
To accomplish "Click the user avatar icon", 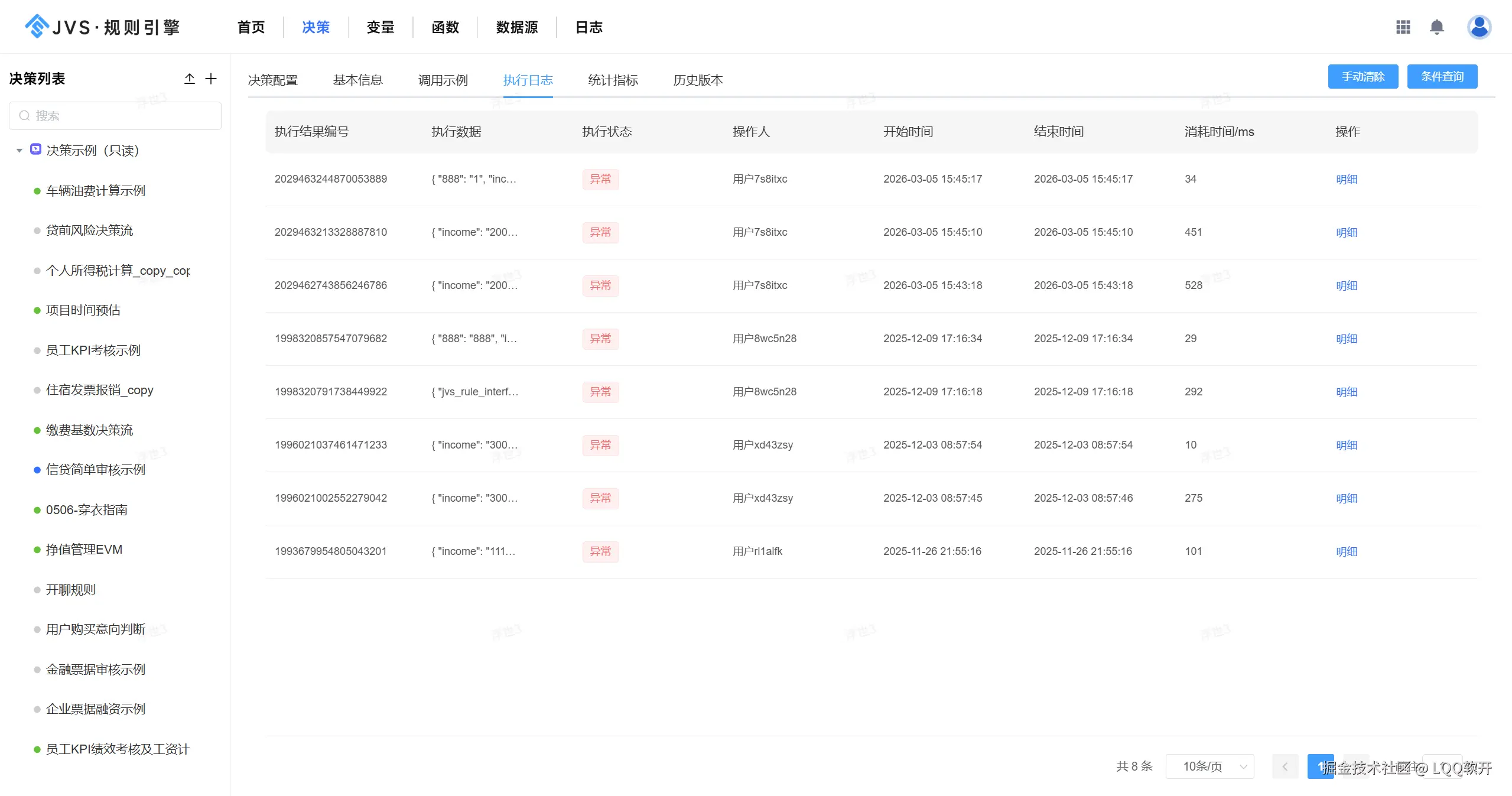I will coord(1479,27).
